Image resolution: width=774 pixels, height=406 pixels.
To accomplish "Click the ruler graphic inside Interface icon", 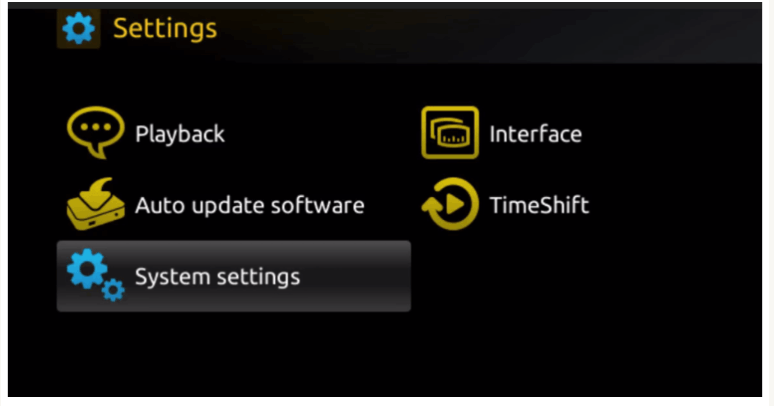I will tap(453, 136).
